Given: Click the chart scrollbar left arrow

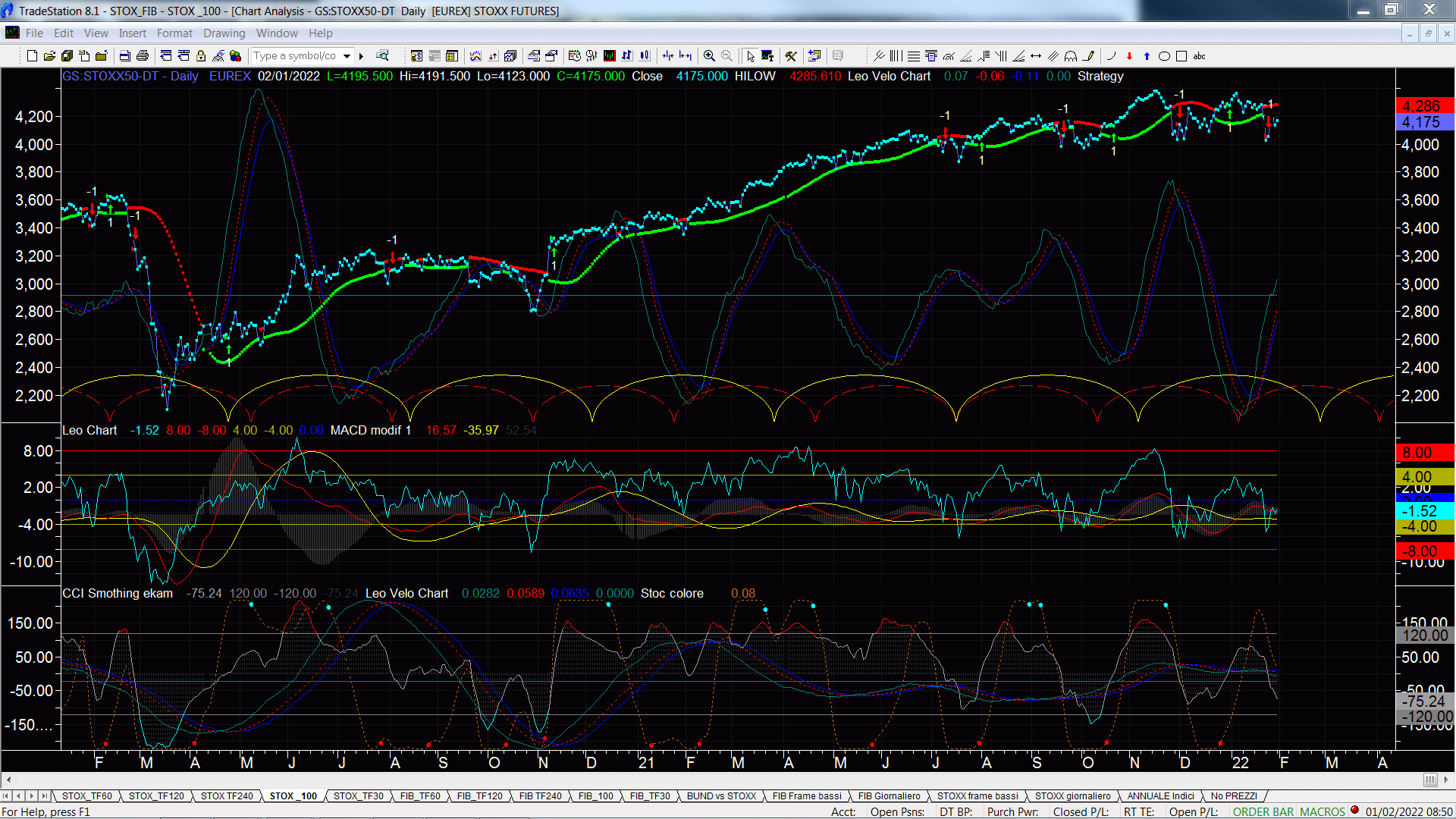Looking at the screenshot, I should 8,780.
